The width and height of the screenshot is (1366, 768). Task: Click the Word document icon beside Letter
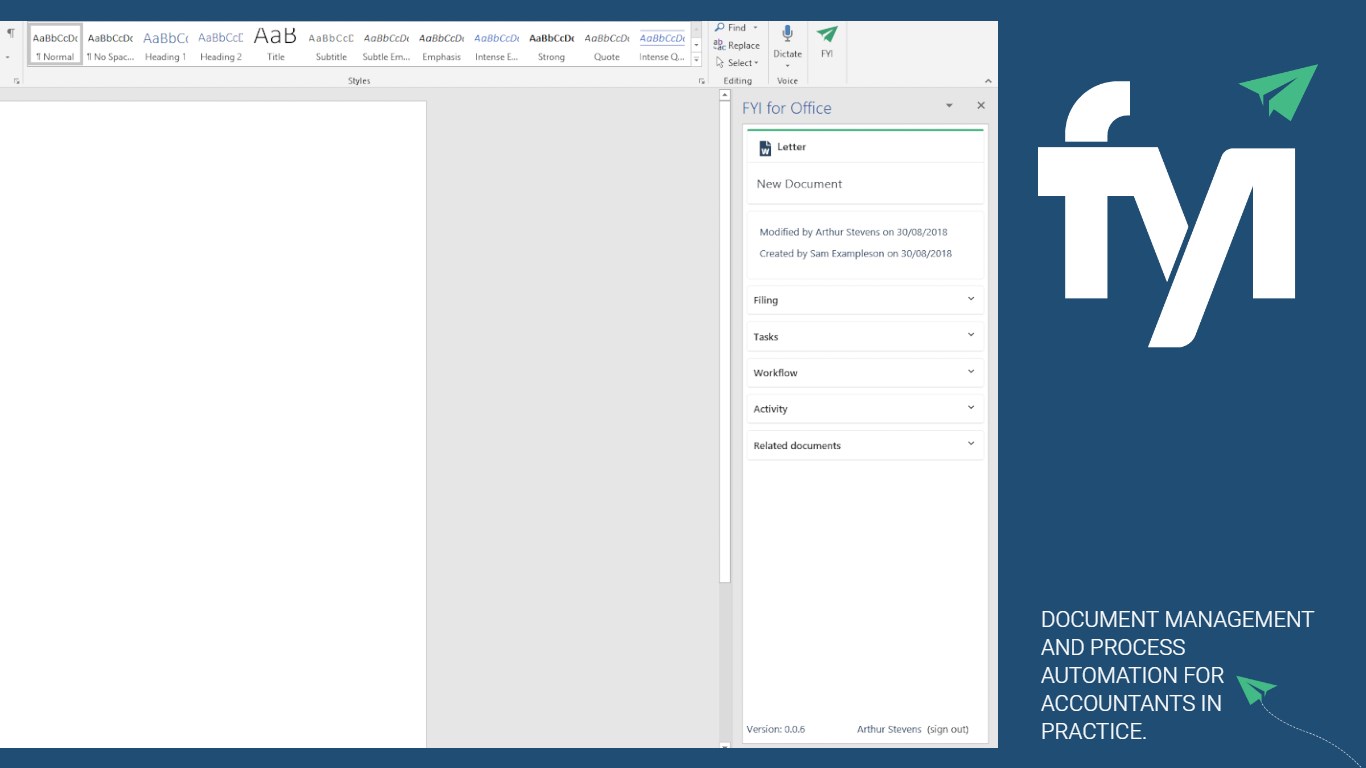coord(765,148)
